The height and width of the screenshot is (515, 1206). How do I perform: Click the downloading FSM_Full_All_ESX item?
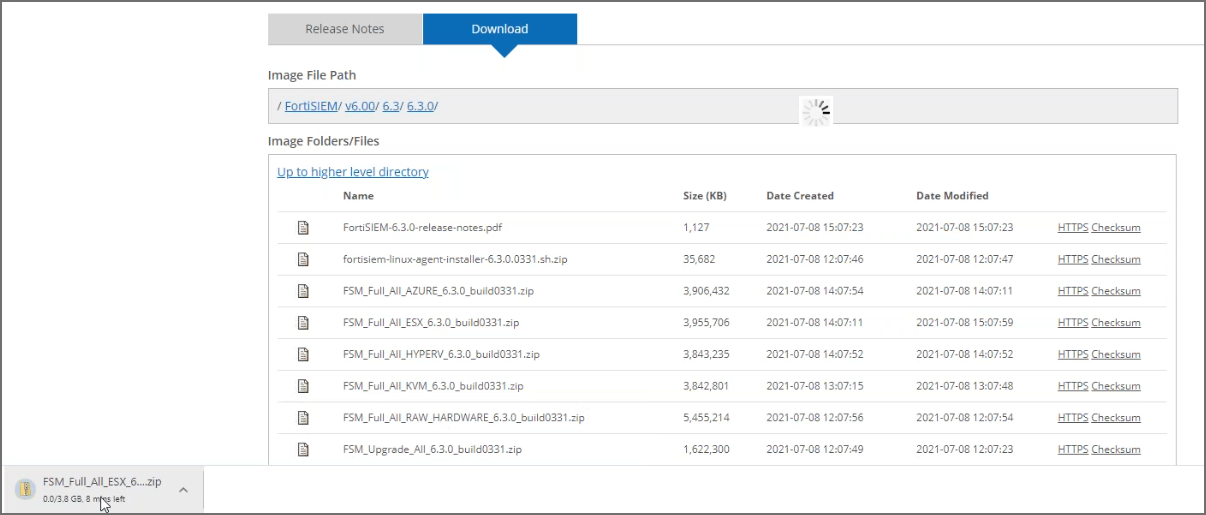point(101,482)
